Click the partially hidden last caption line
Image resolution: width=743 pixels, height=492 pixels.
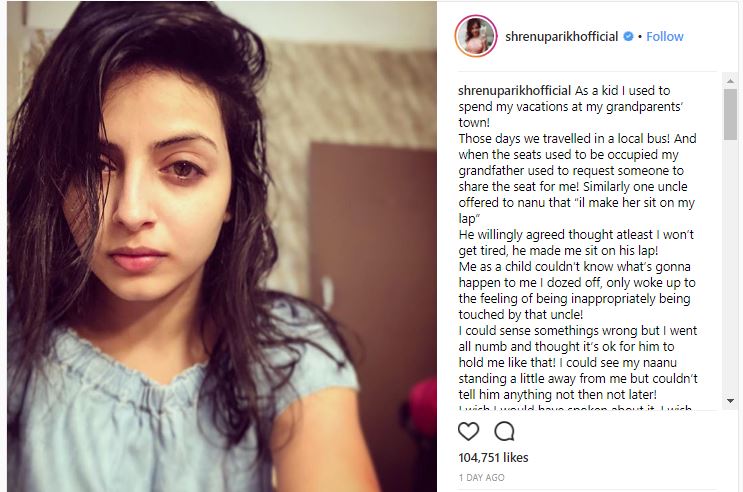coord(575,407)
